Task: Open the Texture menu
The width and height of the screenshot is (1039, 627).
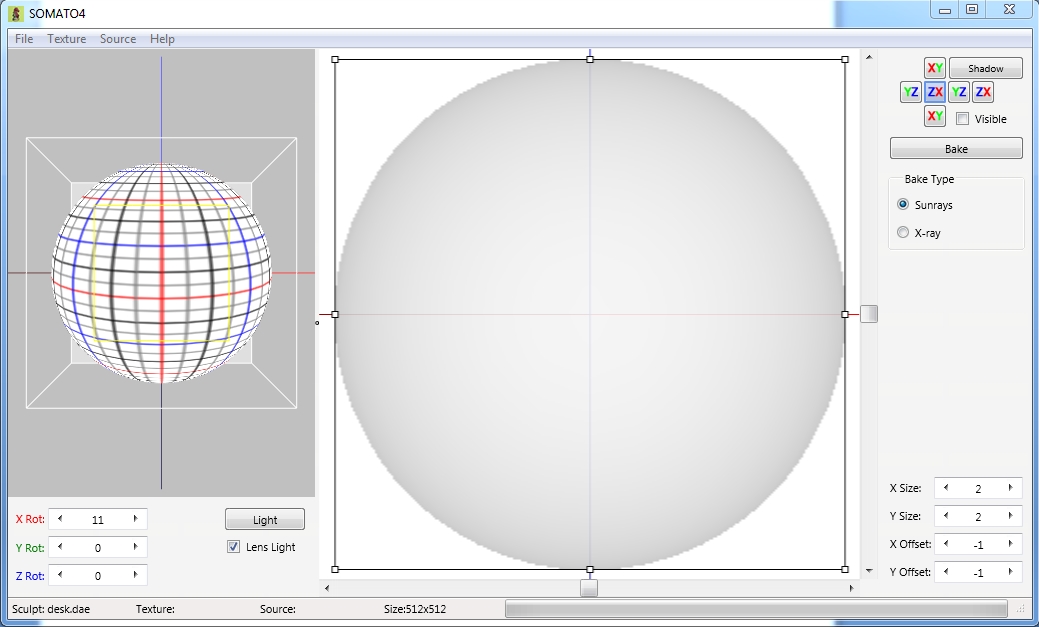Action: pos(67,39)
